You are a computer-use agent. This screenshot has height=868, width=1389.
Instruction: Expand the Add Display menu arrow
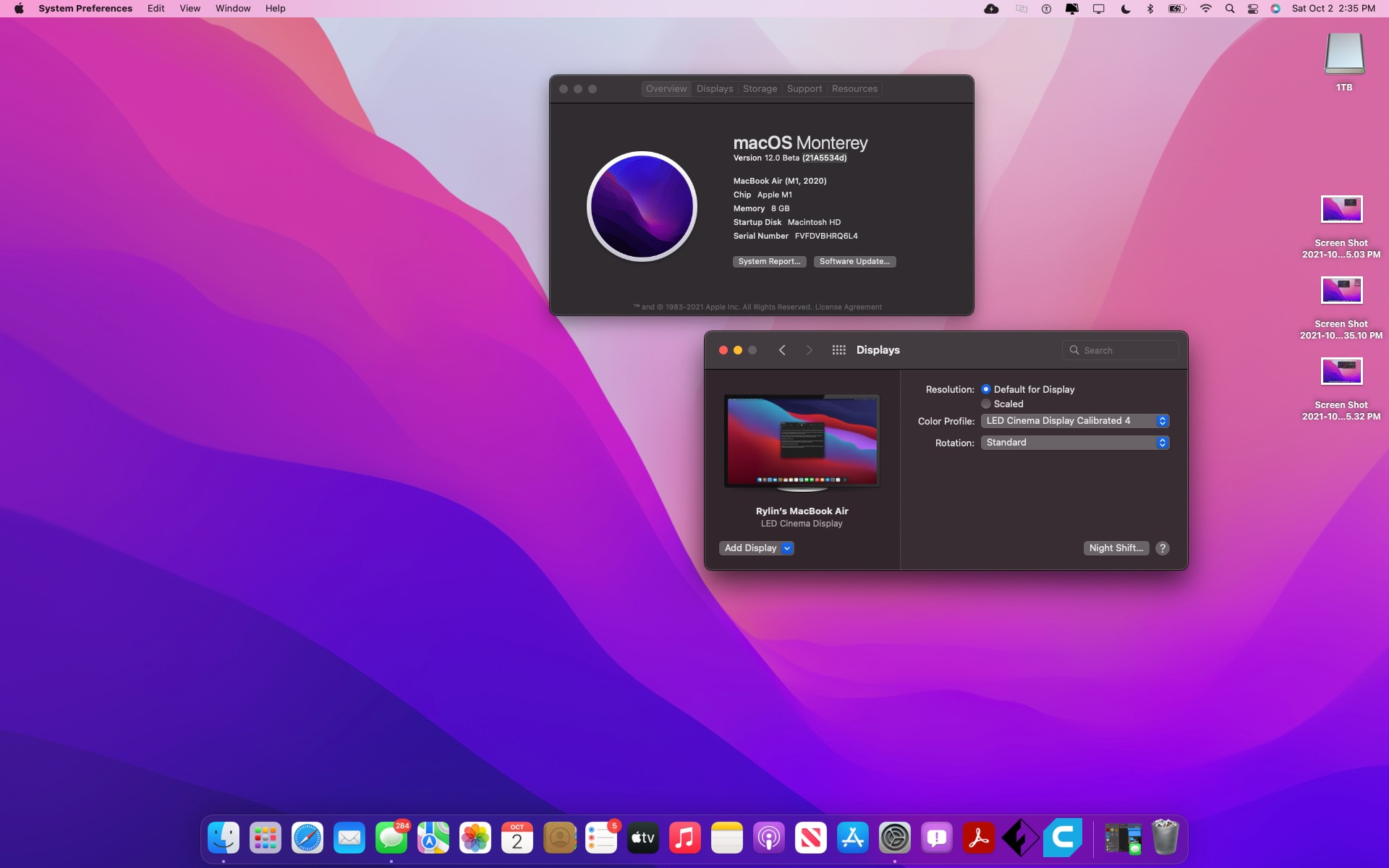(787, 548)
